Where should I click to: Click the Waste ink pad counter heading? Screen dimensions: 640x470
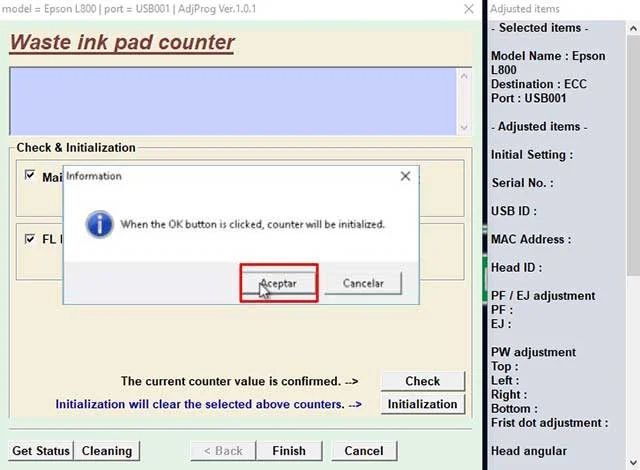[122, 43]
